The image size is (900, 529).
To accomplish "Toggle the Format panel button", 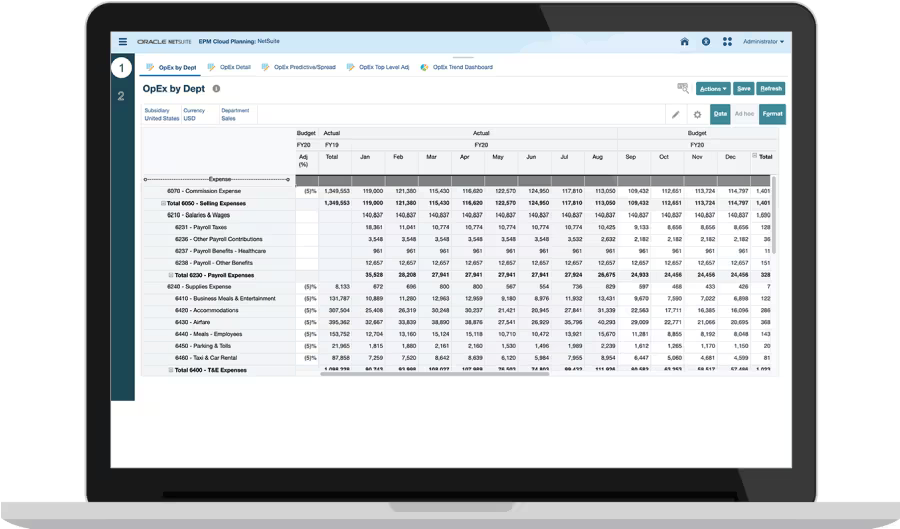I will coord(771,114).
